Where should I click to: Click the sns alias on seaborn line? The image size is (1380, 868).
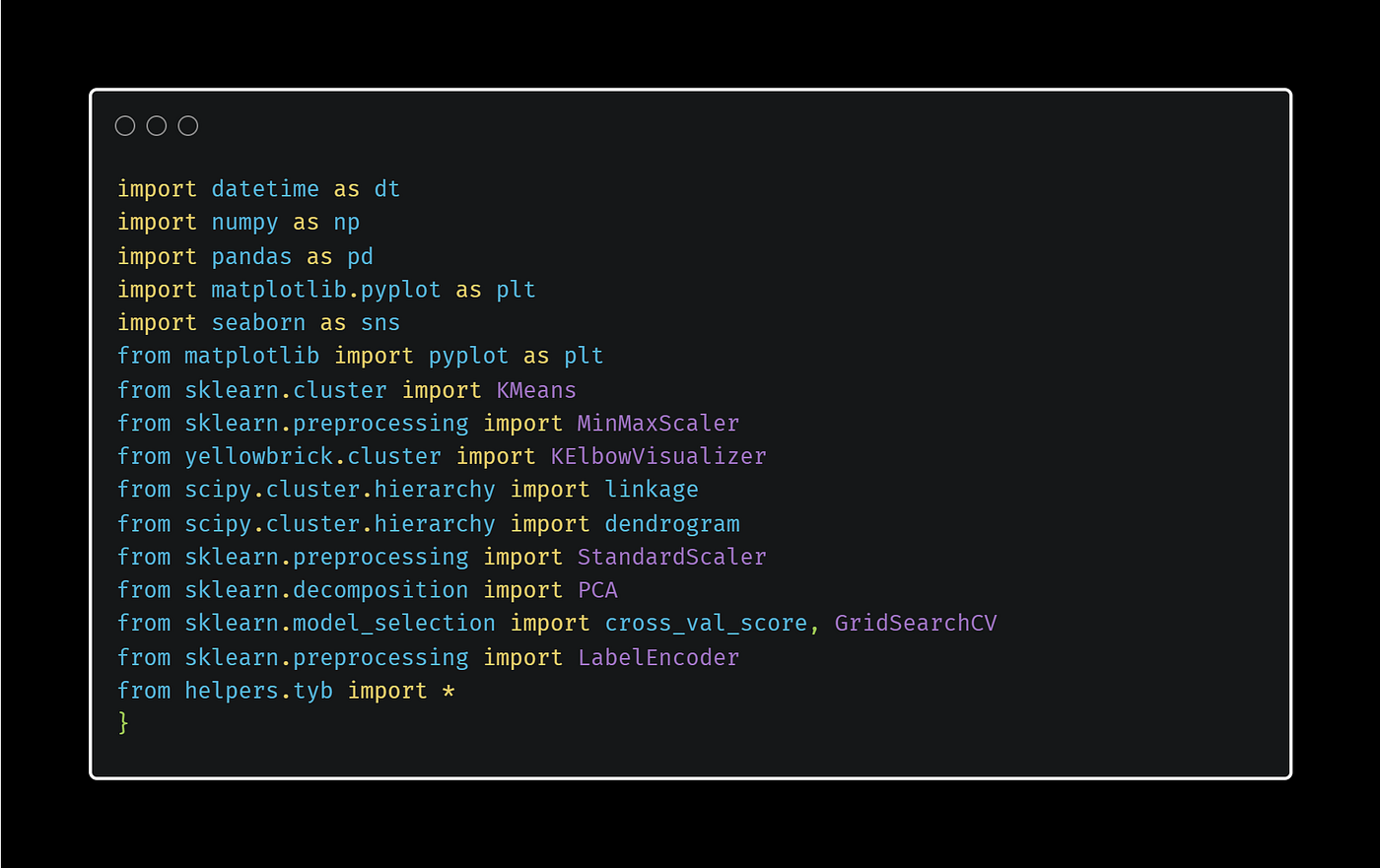[380, 323]
